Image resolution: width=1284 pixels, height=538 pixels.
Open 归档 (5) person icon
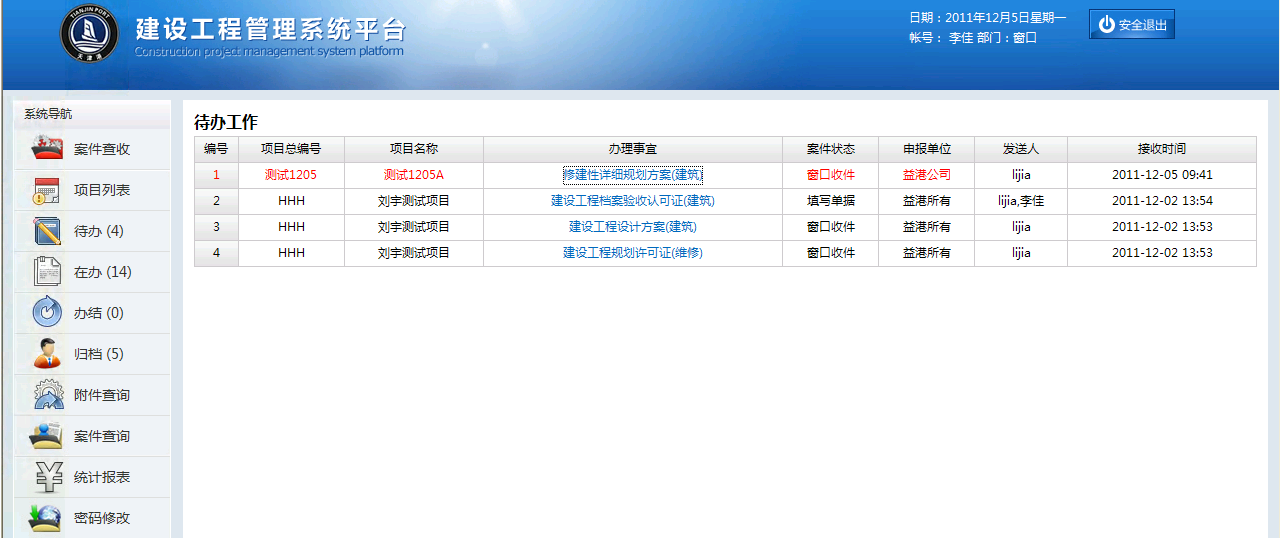(47, 354)
